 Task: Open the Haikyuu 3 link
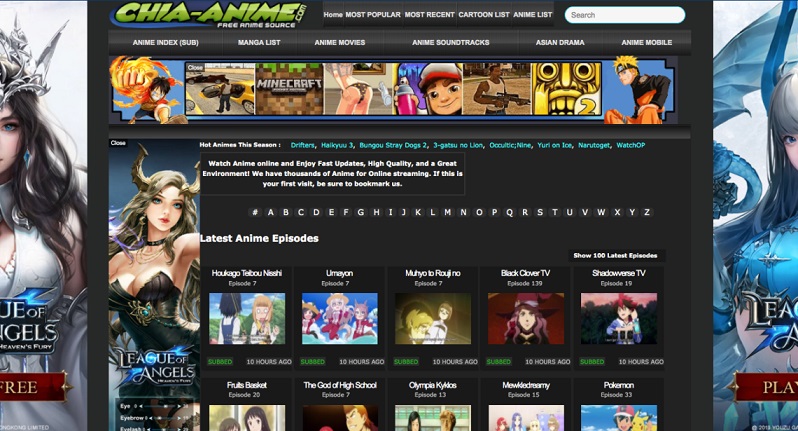point(336,145)
